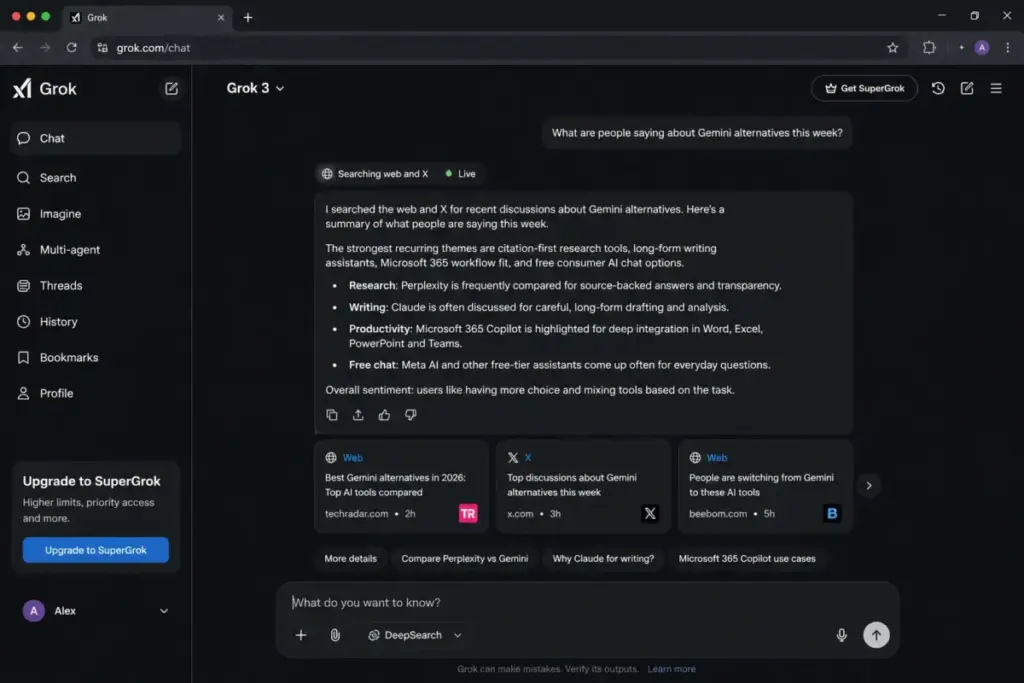
Task: Start voice input with microphone icon
Action: click(x=841, y=635)
